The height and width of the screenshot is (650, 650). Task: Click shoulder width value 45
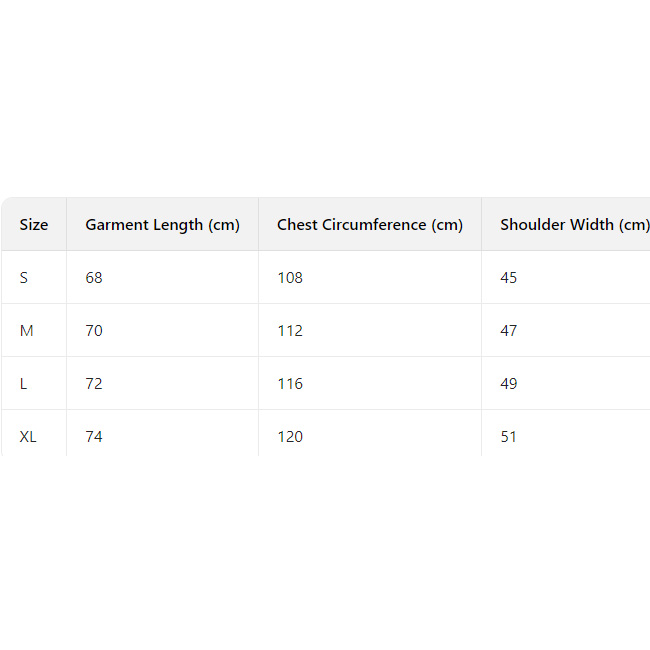(509, 278)
